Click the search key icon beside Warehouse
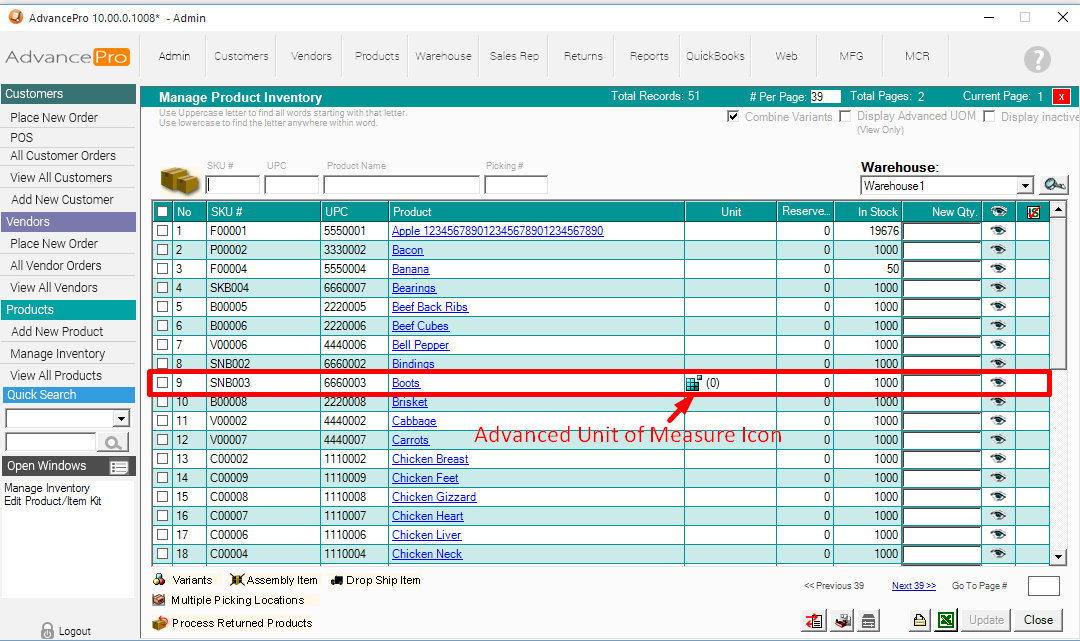 [1054, 185]
